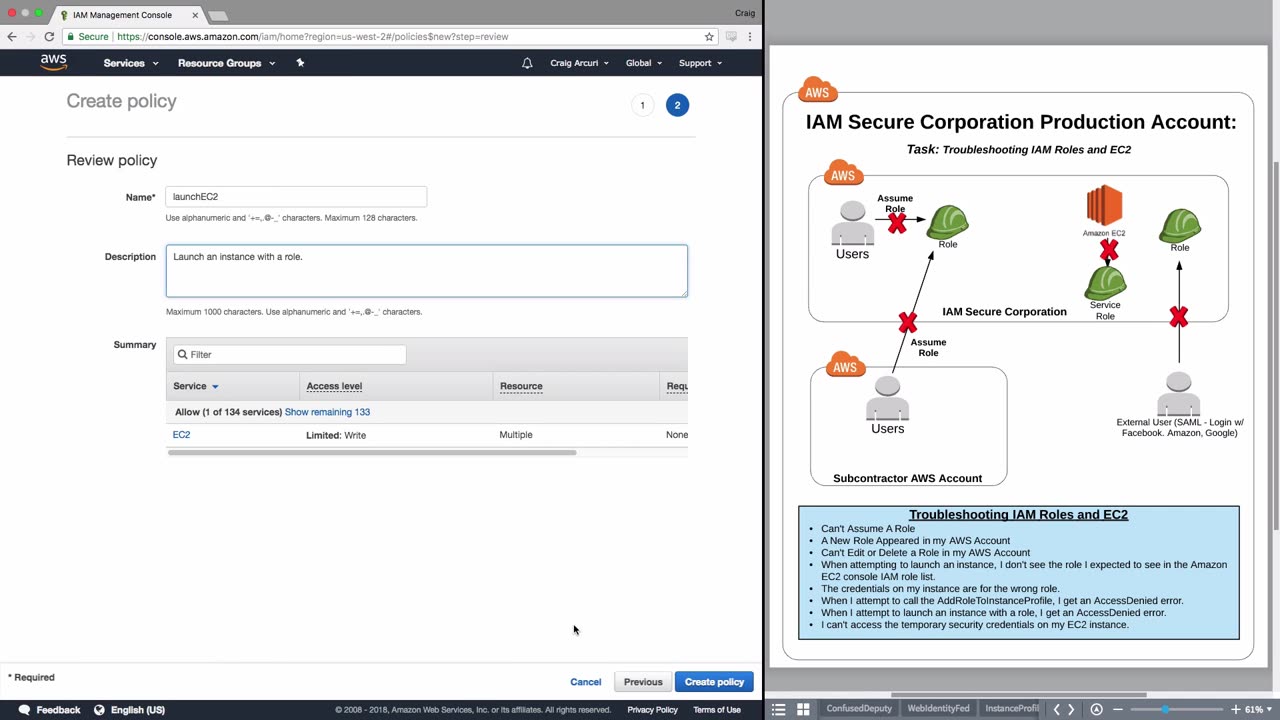Go to step 1 of Create policy
The width and height of the screenshot is (1280, 720).
[x=642, y=105]
